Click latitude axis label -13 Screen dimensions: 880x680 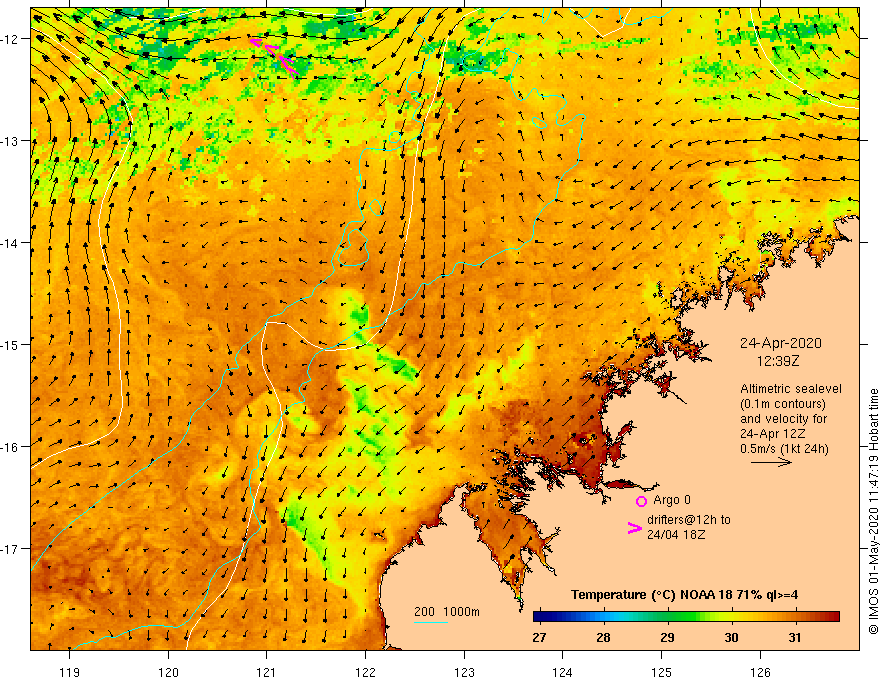[x=10, y=141]
